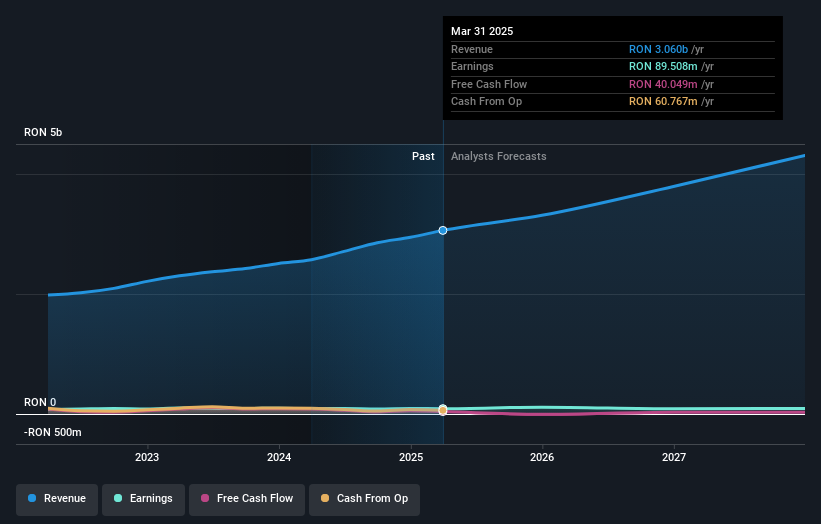Image resolution: width=821 pixels, height=524 pixels.
Task: Click the tooltip's 'Earnings' row label
Action: 472,66
